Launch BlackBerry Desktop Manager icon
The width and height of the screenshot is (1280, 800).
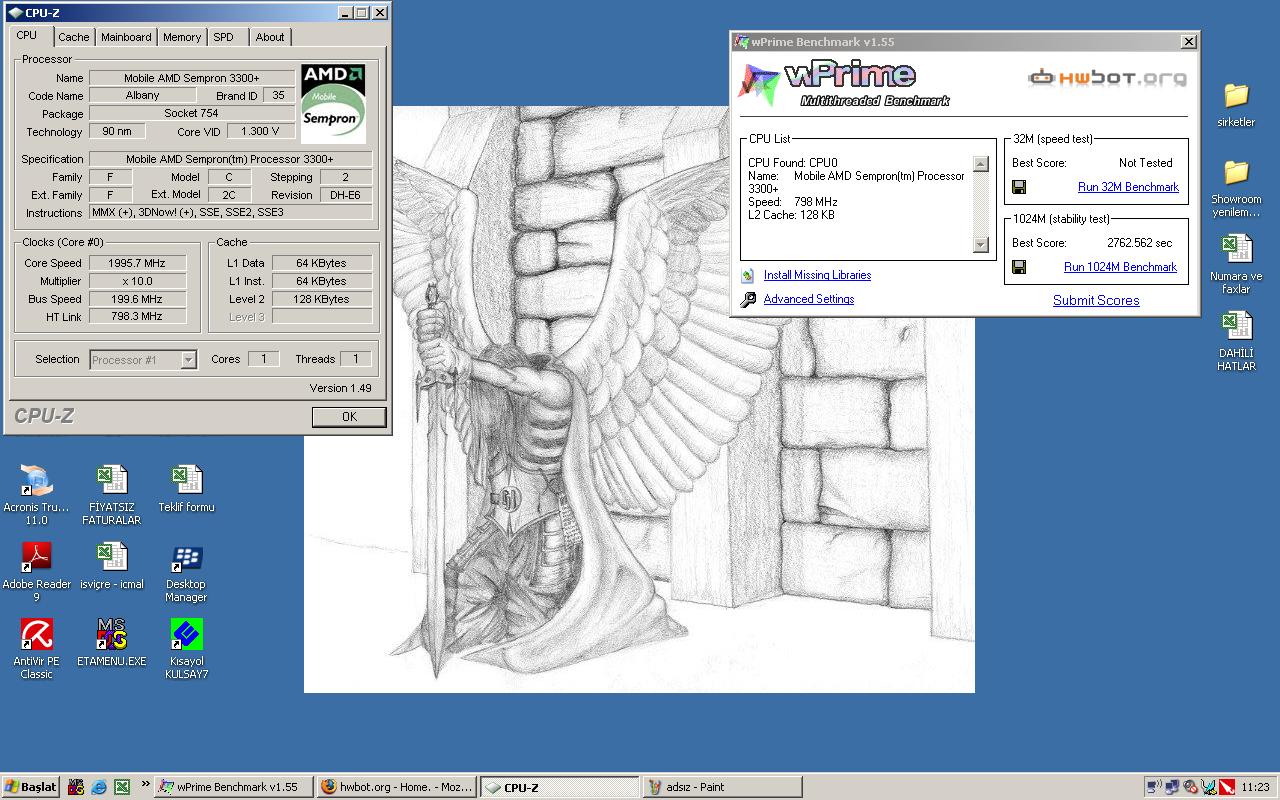(186, 558)
